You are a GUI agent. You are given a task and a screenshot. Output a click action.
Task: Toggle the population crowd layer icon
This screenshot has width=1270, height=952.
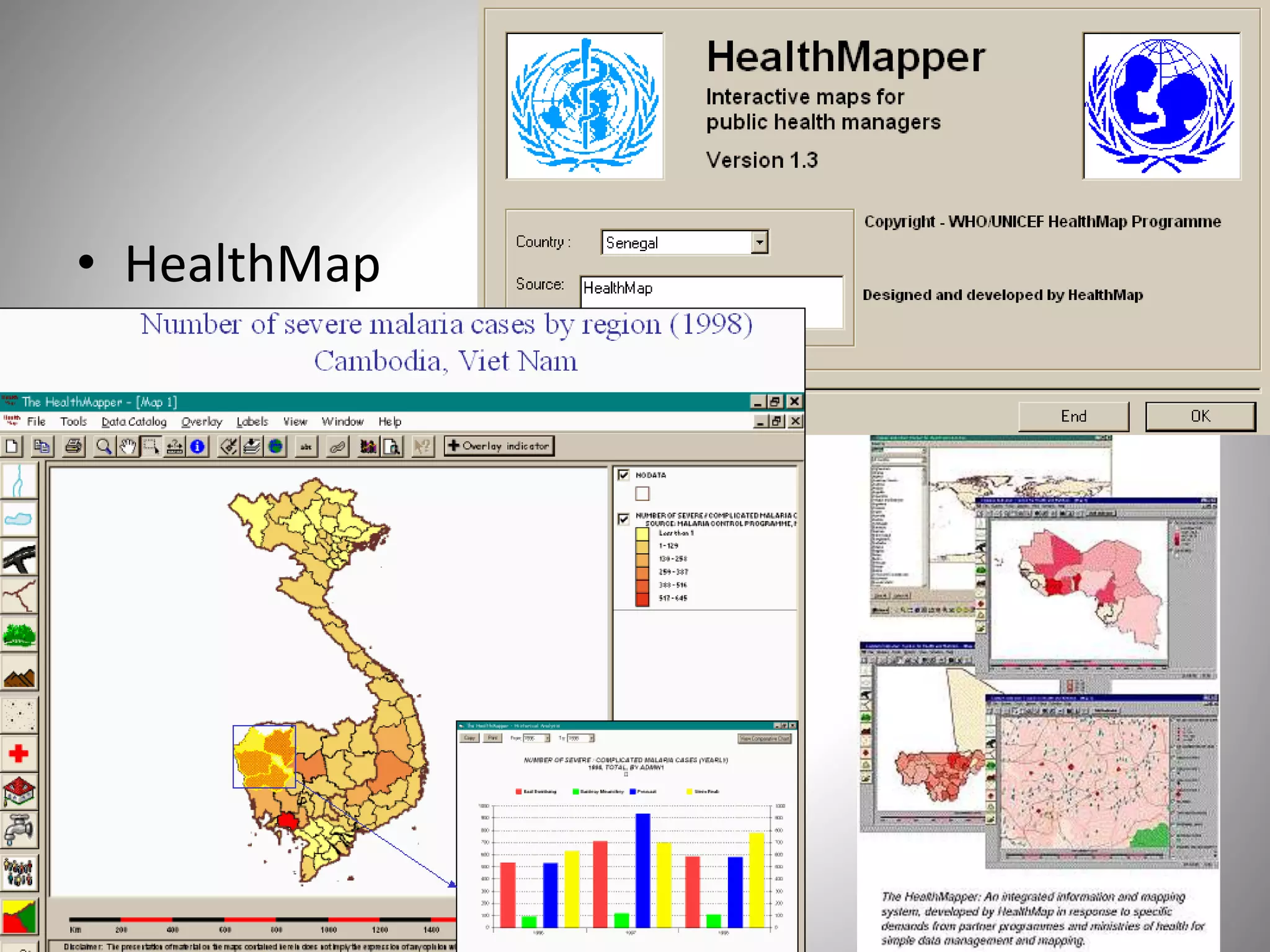point(19,873)
